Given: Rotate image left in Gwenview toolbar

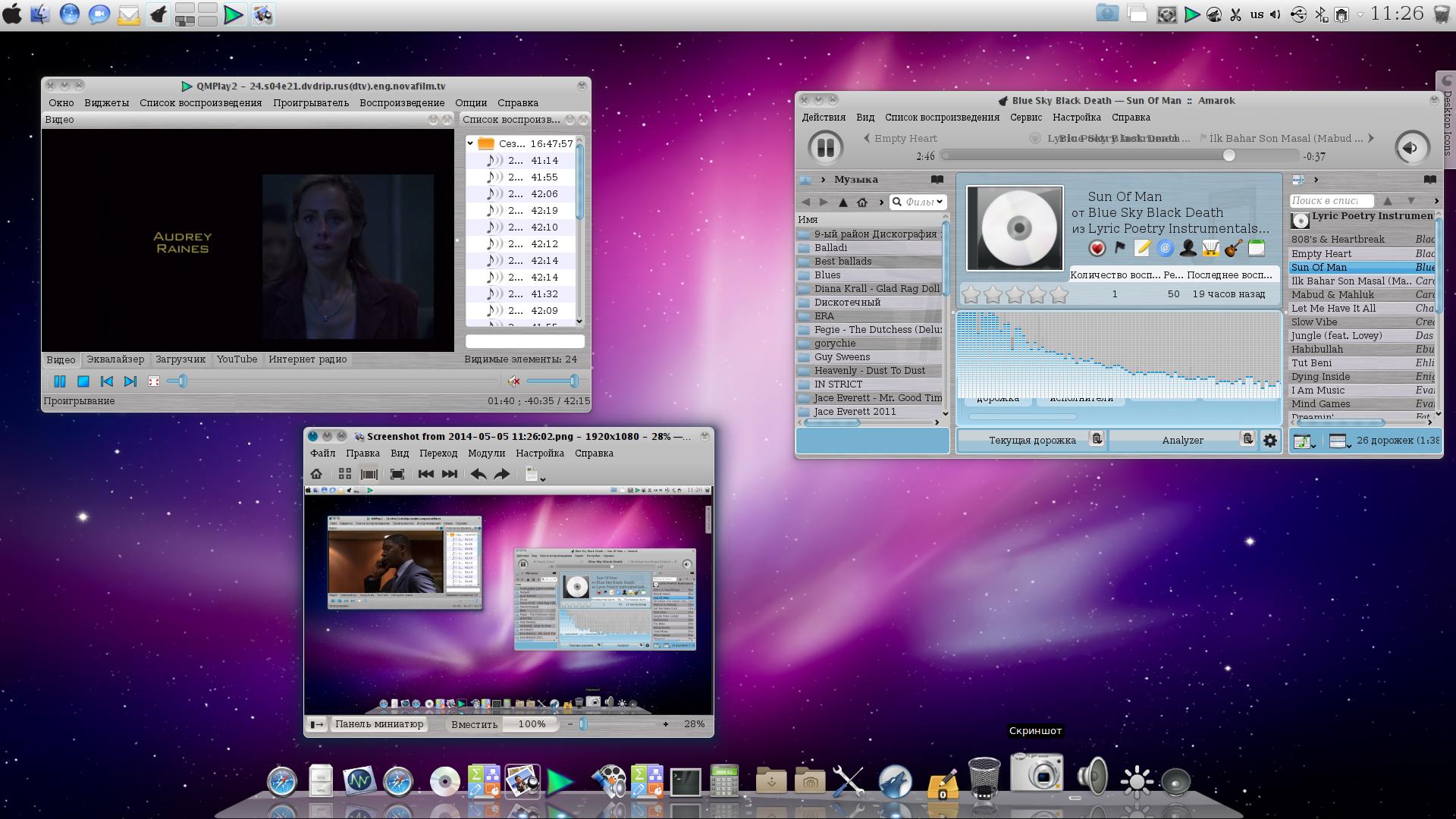Looking at the screenshot, I should pyautogui.click(x=478, y=474).
